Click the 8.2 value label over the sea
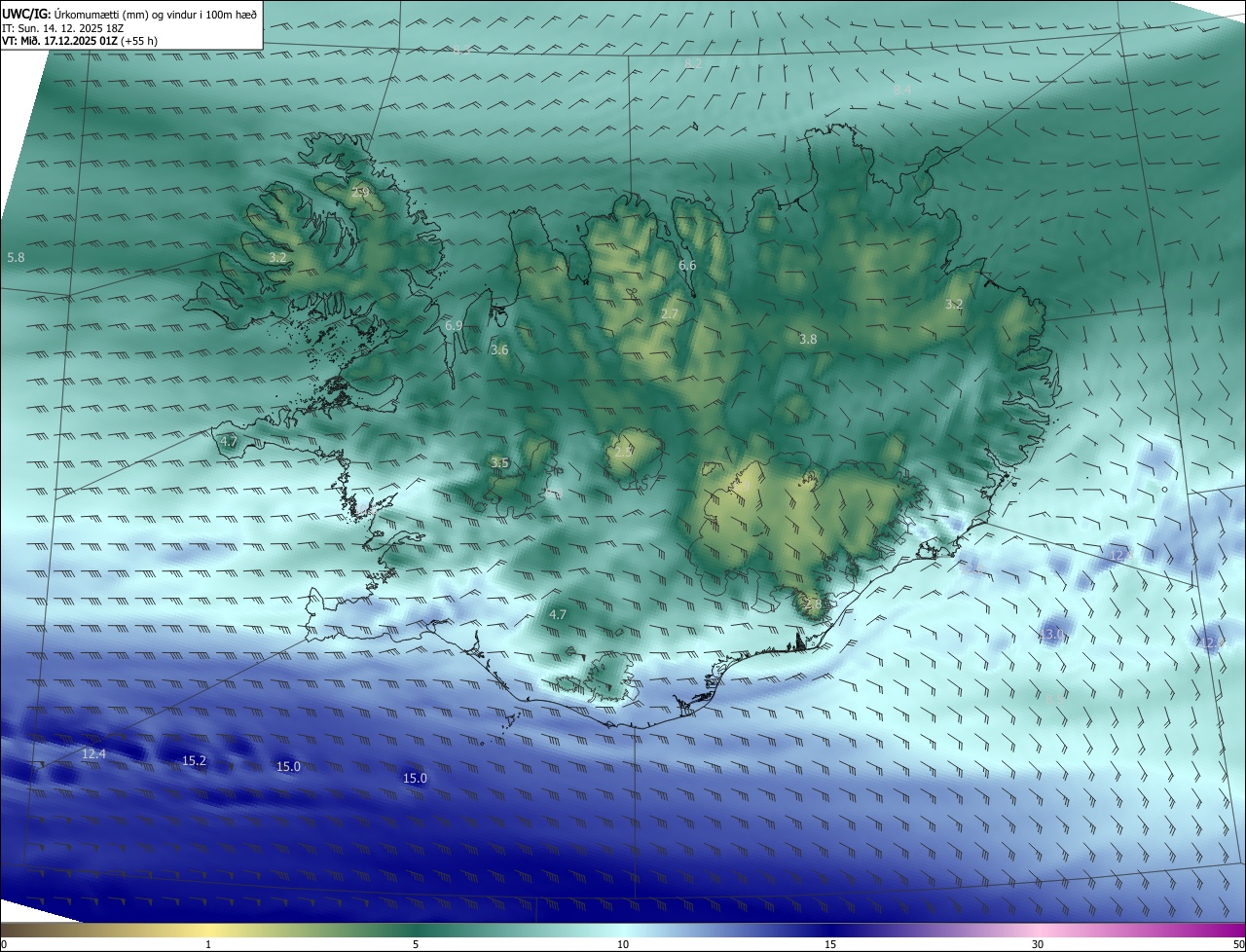 pos(693,63)
